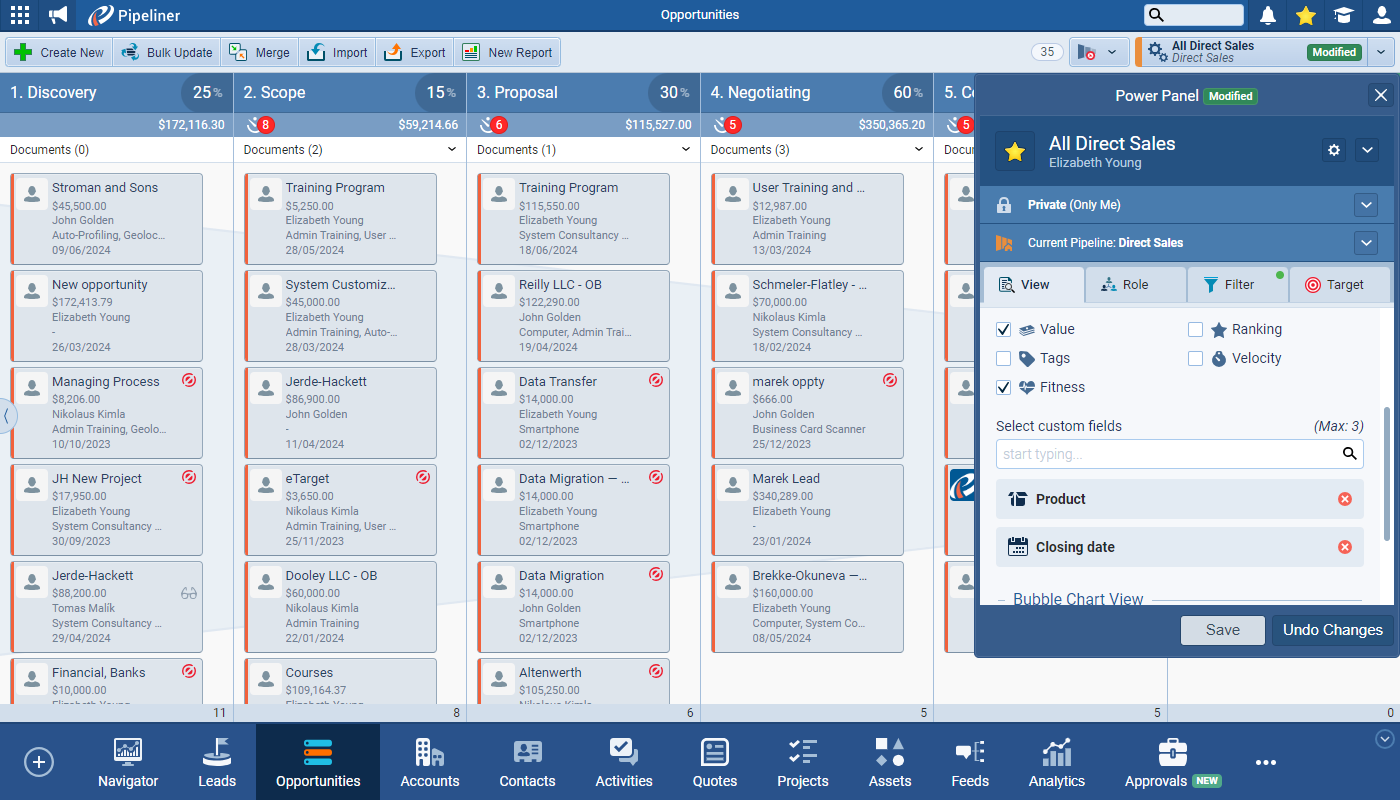Image resolution: width=1400 pixels, height=800 pixels.
Task: Expand Documents (2) in Scope column
Action: click(x=452, y=150)
